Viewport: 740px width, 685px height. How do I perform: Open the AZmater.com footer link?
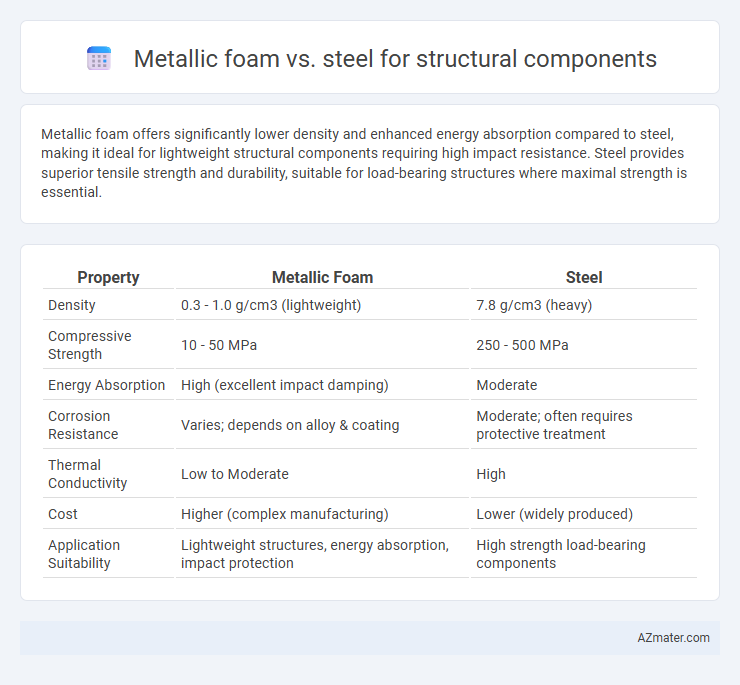[x=673, y=638]
